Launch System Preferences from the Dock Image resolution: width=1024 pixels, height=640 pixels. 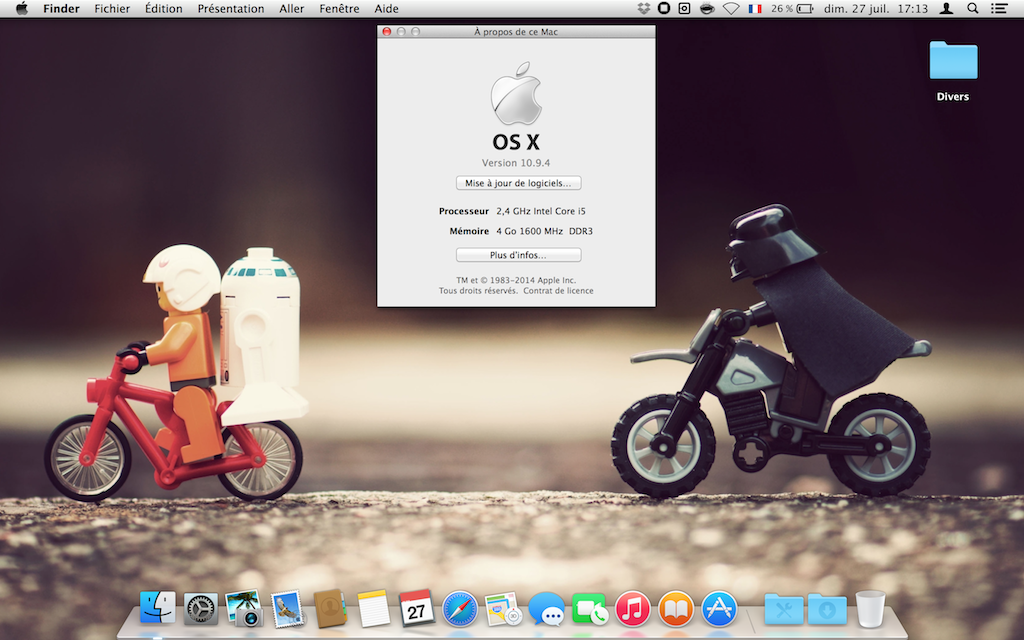200,609
